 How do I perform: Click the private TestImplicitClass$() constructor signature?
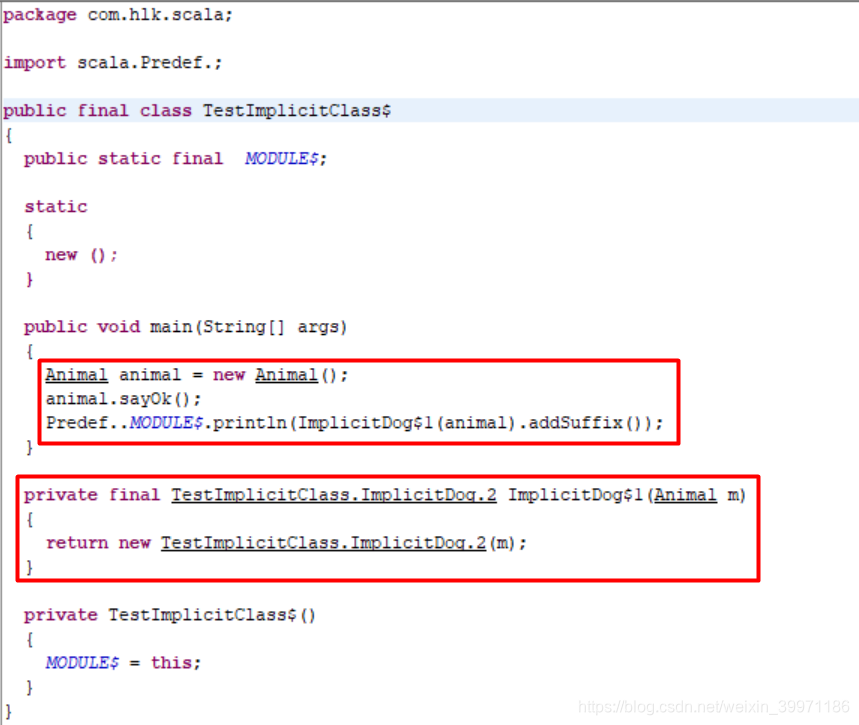(170, 615)
